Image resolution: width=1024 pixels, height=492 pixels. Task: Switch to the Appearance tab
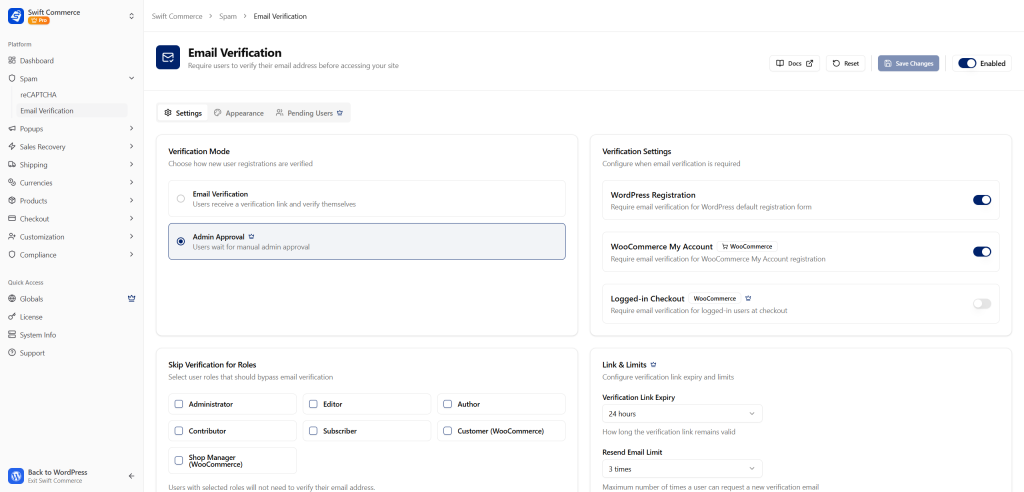238,113
